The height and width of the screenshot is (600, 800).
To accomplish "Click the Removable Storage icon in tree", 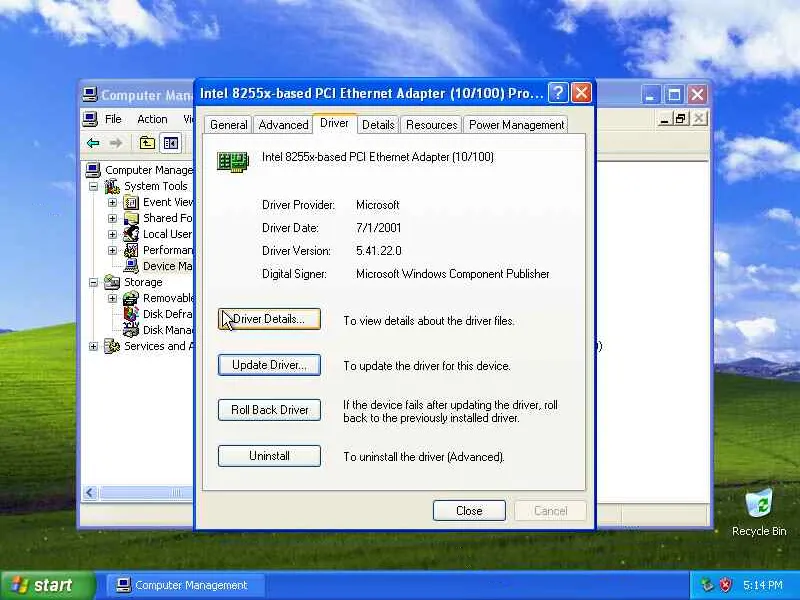I will tap(131, 298).
